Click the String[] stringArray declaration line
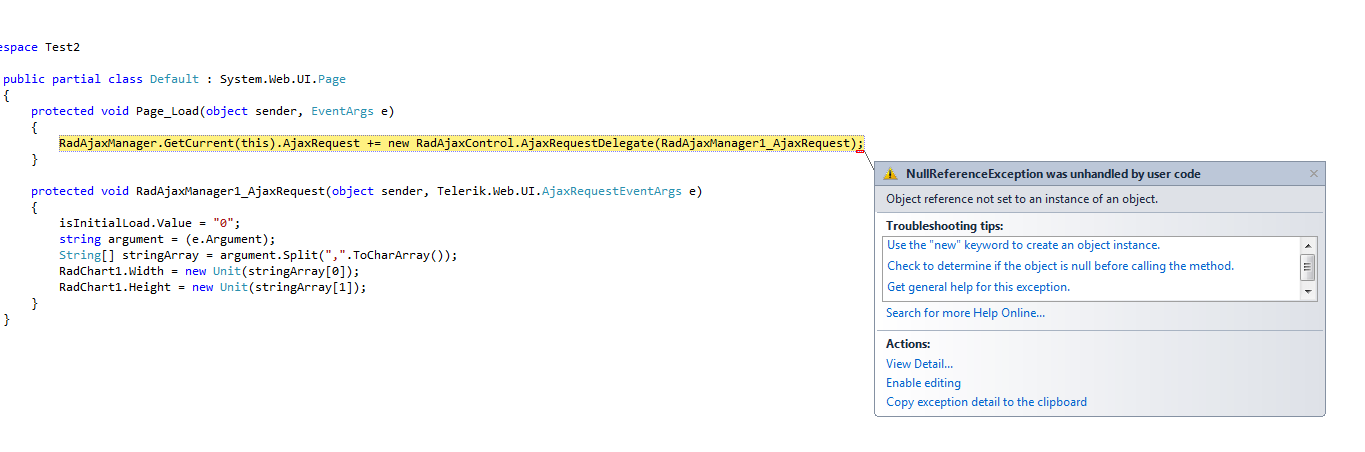Image resolution: width=1365 pixels, height=452 pixels. (257, 255)
